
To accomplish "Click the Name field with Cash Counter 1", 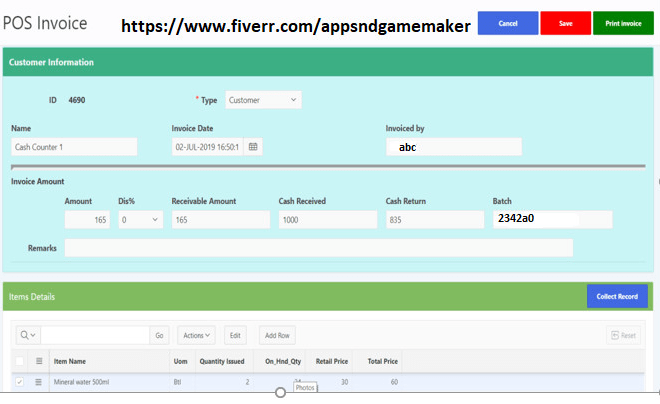I will [x=74, y=147].
